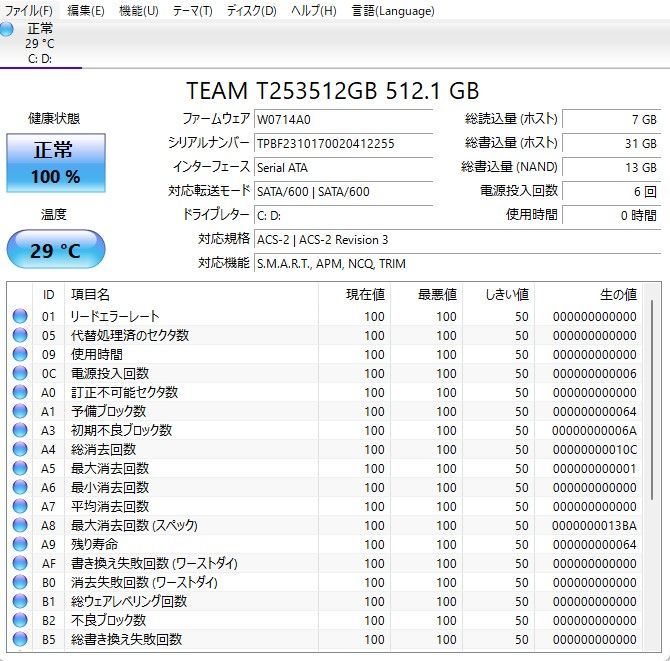Click status orb for A3 初期不良ブロック数
Image resolution: width=670 pixels, height=661 pixels.
pos(20,430)
